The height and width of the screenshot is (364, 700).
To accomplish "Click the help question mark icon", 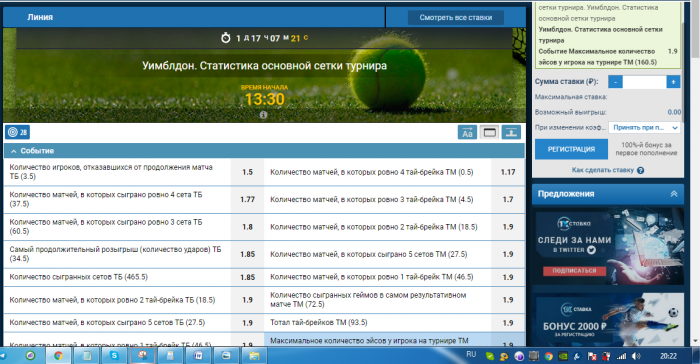I will tap(641, 170).
